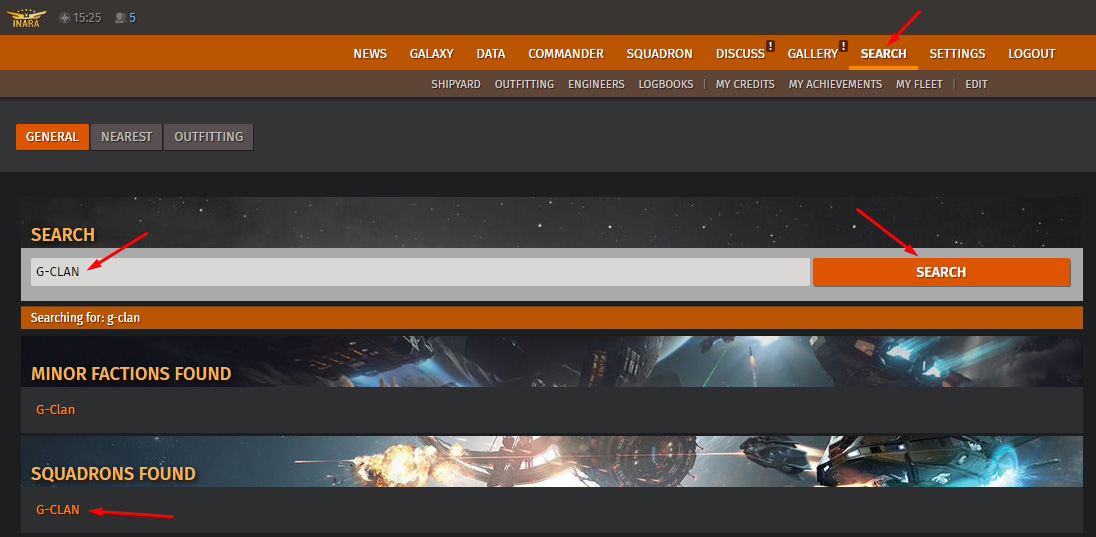Click the online users icon

click(120, 18)
